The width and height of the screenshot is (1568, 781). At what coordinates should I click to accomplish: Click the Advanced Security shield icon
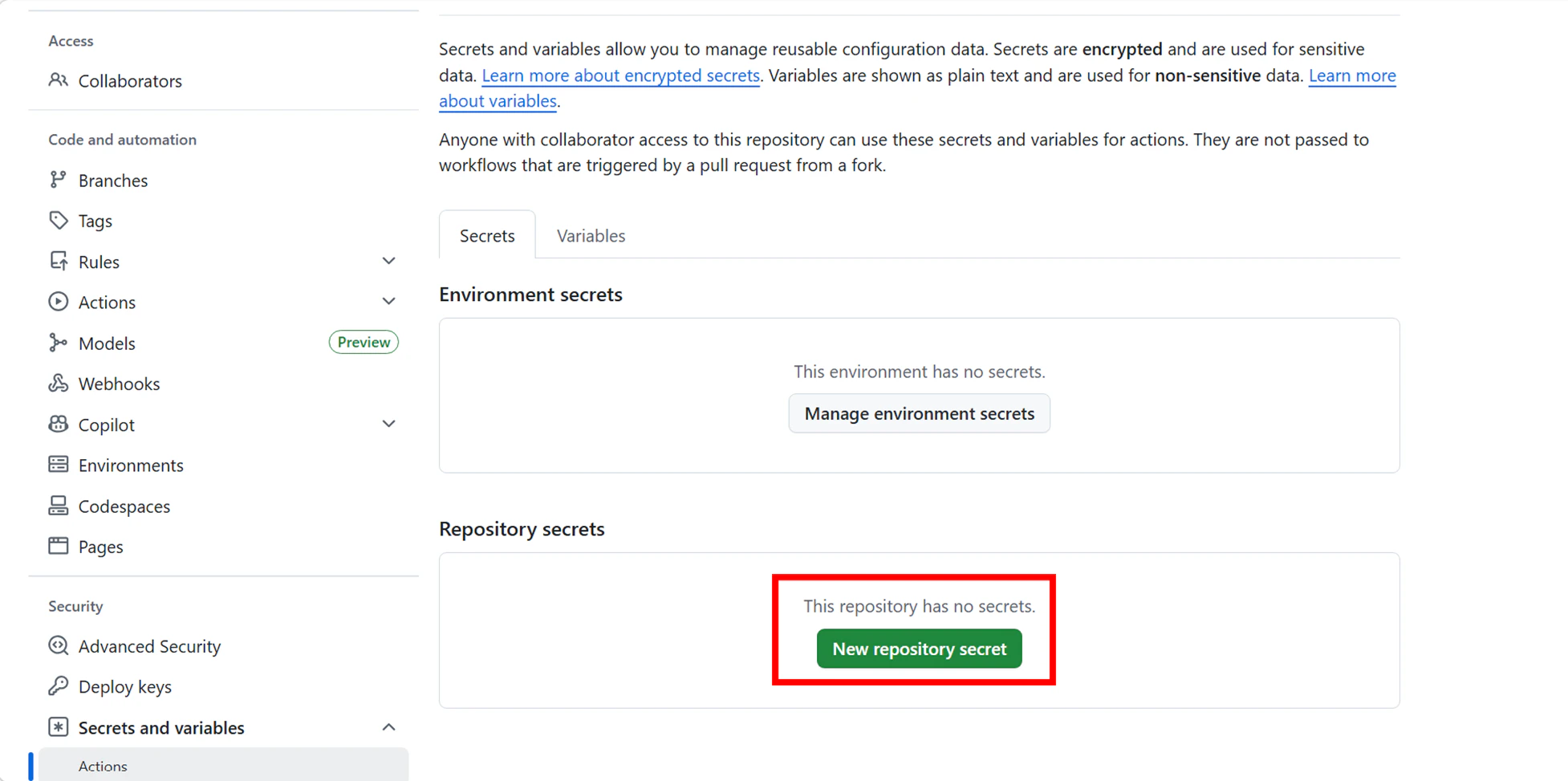[x=58, y=645]
